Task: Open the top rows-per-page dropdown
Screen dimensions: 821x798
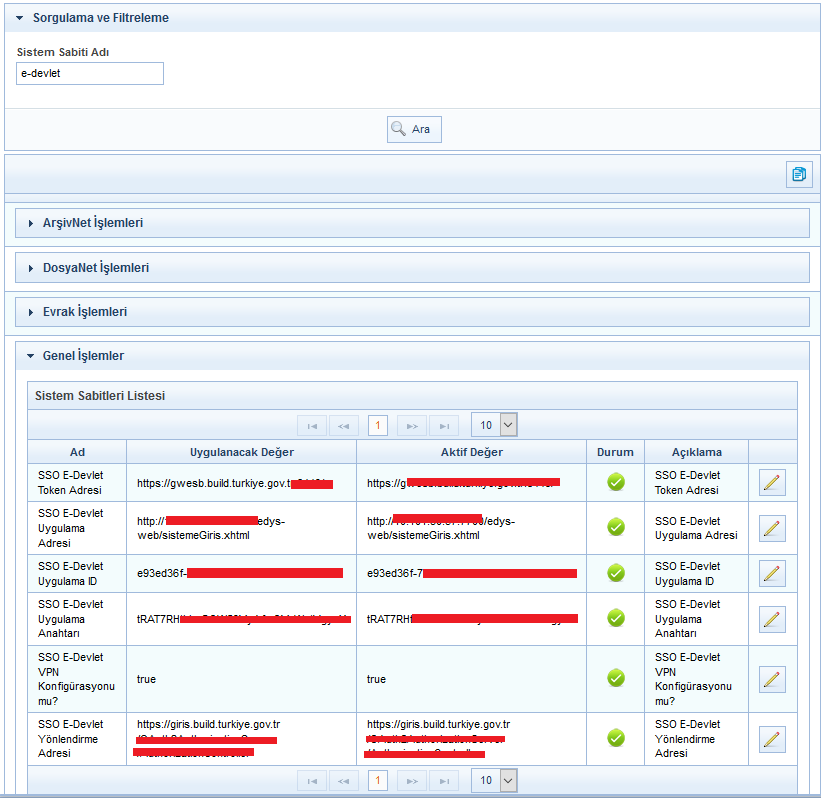Action: tap(494, 425)
